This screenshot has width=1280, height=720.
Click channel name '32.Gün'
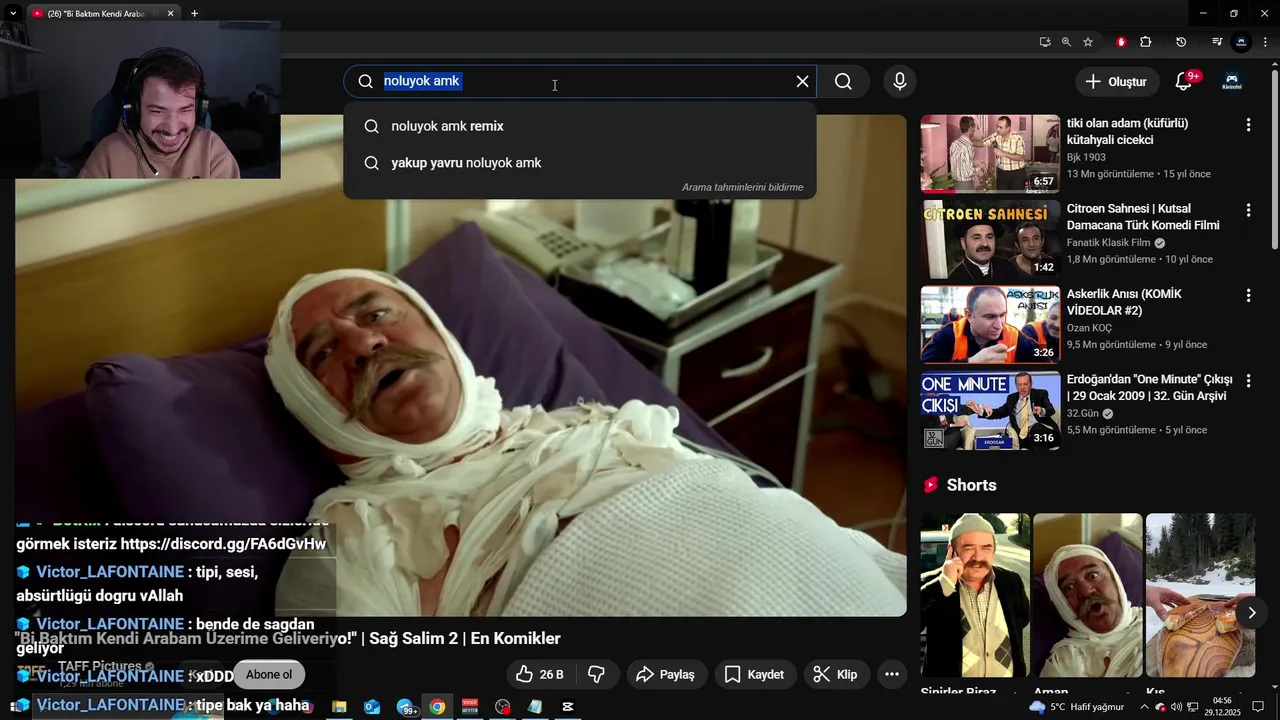point(1083,413)
